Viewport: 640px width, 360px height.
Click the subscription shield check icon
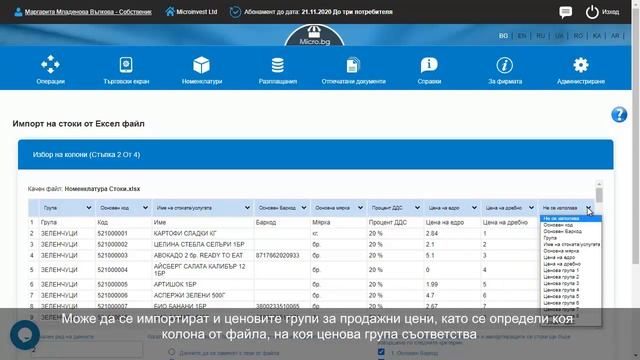[x=235, y=12]
